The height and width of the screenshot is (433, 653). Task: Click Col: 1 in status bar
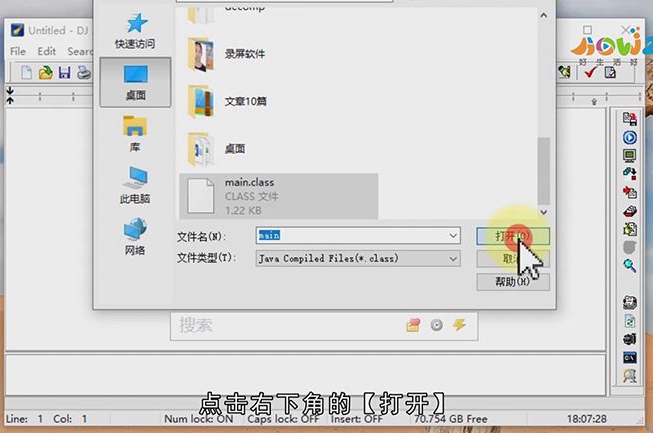coord(70,418)
